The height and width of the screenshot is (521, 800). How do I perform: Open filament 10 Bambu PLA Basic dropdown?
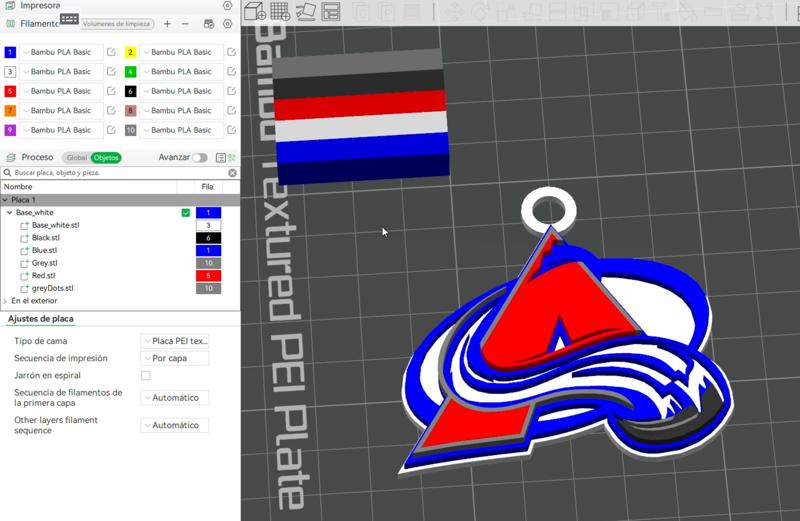coord(182,130)
